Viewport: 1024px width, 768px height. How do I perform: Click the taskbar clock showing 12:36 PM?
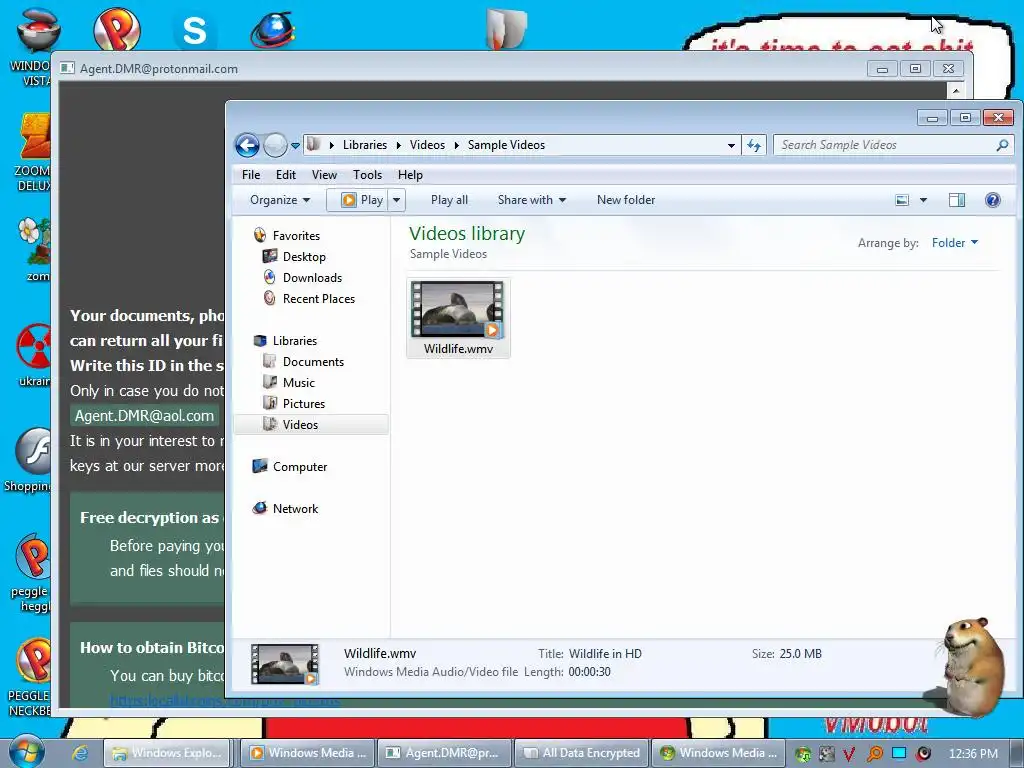click(x=973, y=754)
